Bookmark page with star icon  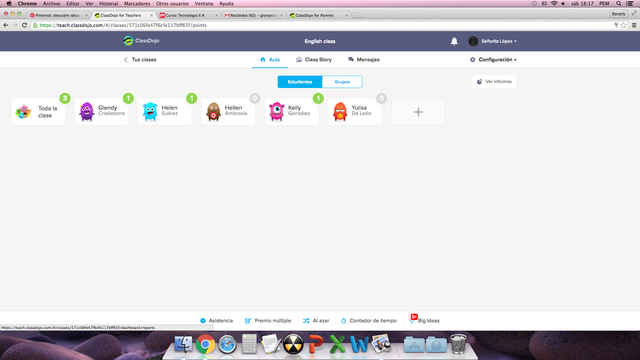(623, 25)
